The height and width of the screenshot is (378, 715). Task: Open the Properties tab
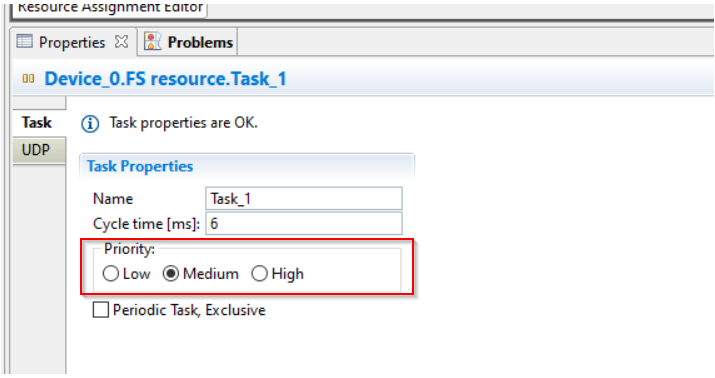pyautogui.click(x=73, y=42)
